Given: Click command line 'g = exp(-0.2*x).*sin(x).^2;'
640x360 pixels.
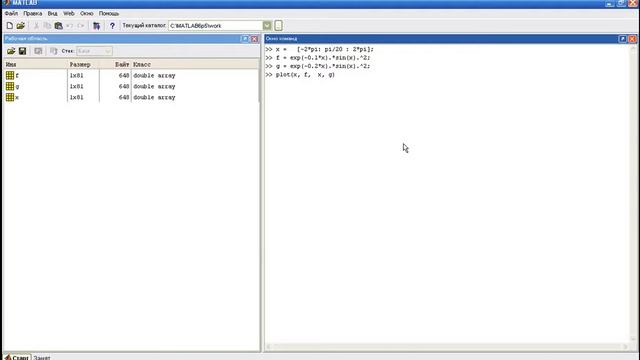Looking at the screenshot, I should coord(323,66).
